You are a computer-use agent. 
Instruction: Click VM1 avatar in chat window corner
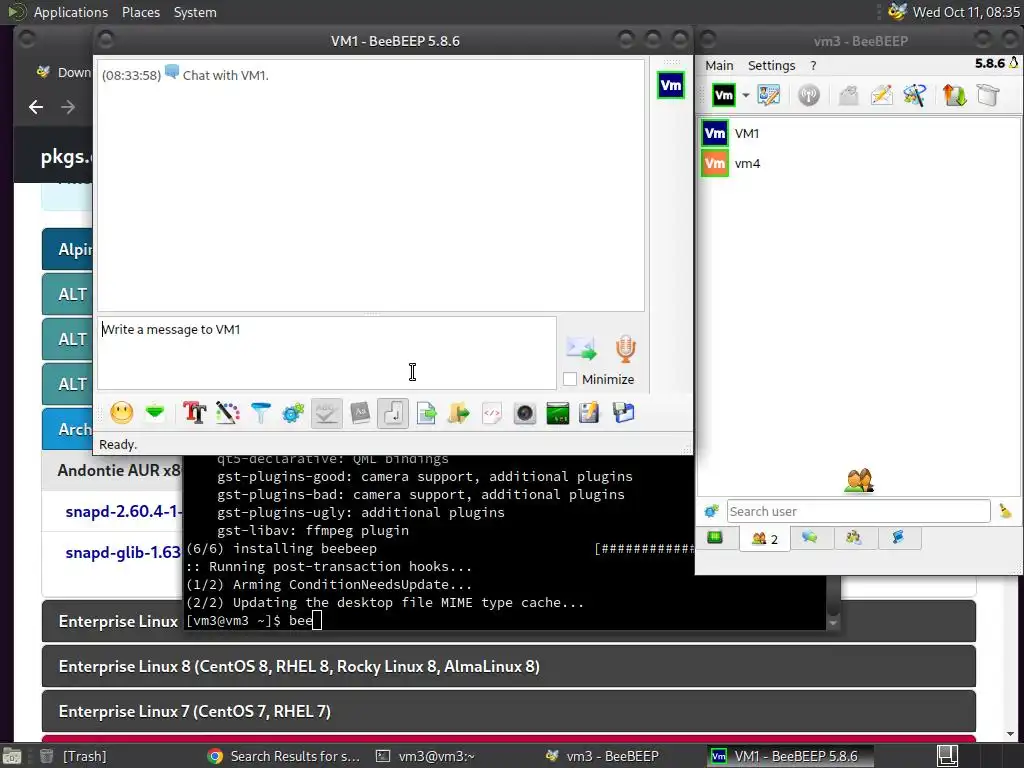click(x=671, y=86)
